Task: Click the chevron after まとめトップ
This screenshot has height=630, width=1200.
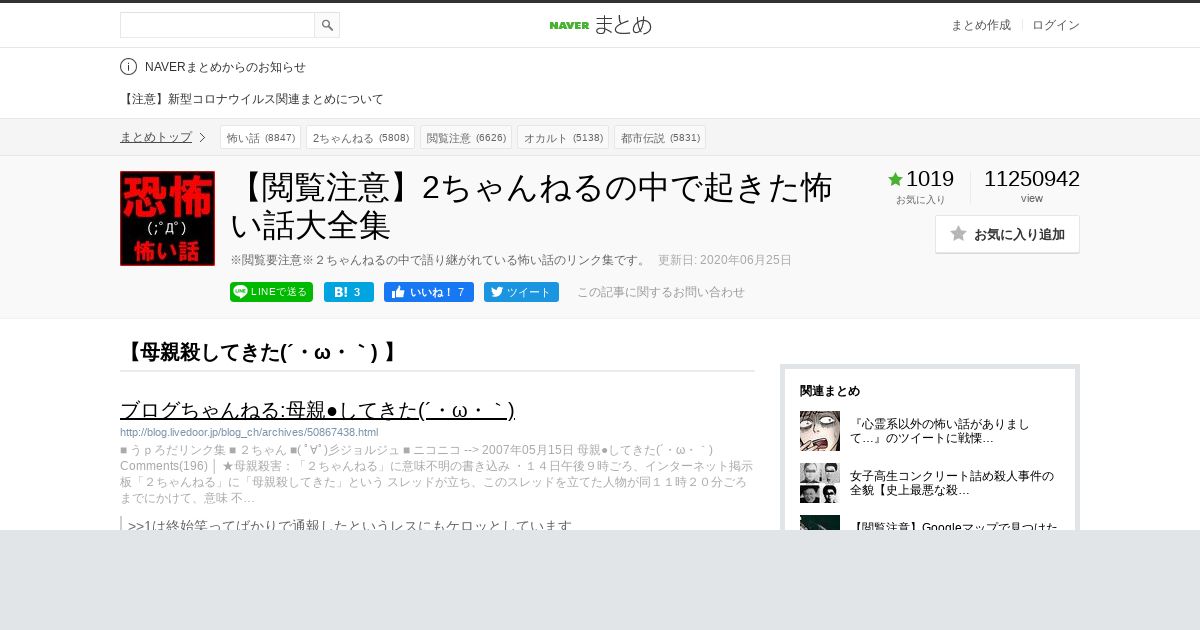Action: tap(202, 137)
